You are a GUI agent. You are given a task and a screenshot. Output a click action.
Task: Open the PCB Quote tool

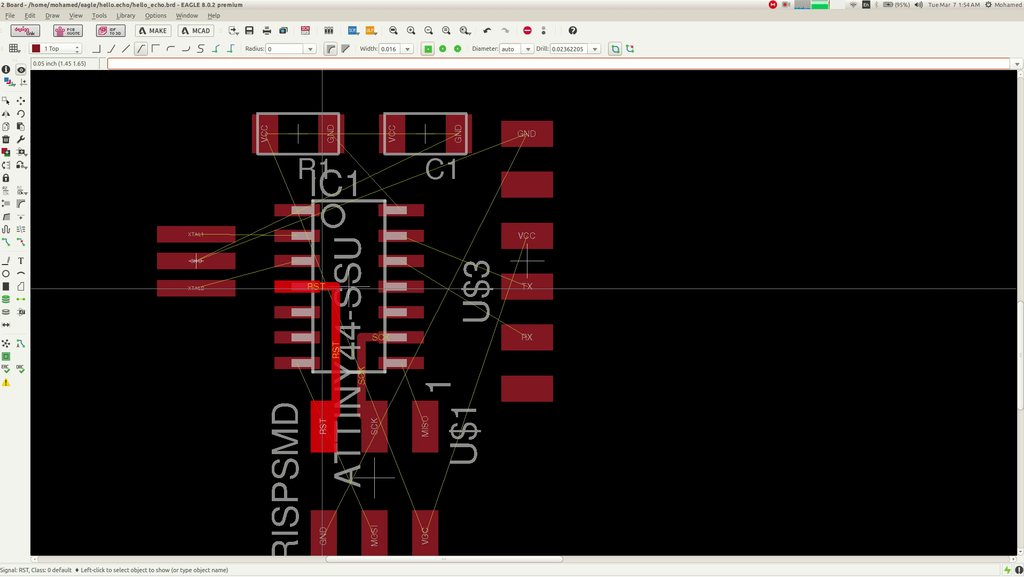68,31
